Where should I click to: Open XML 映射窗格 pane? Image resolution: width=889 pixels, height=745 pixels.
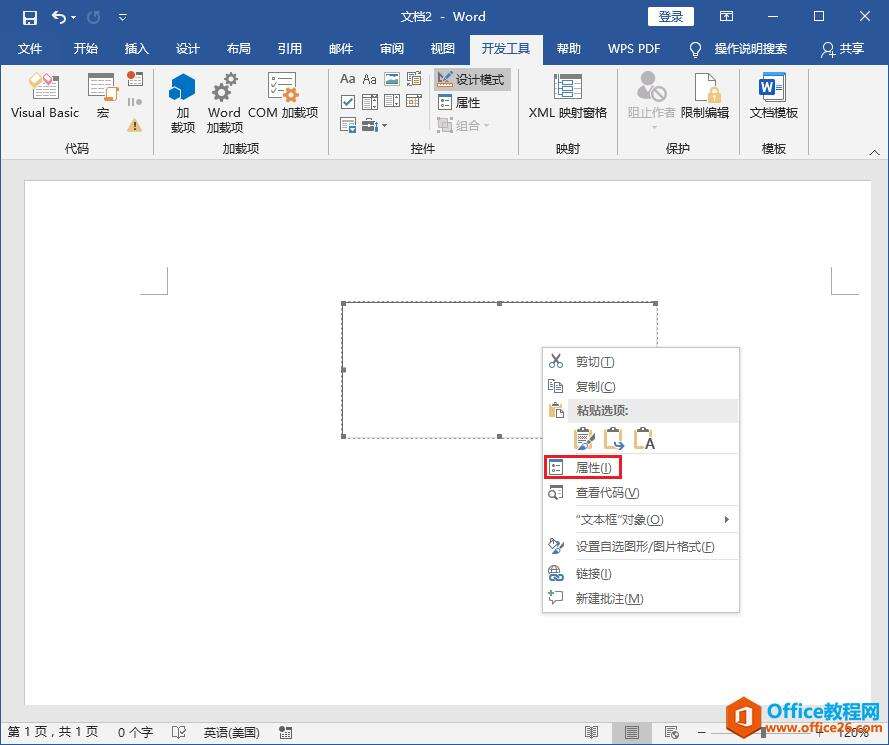(x=568, y=96)
